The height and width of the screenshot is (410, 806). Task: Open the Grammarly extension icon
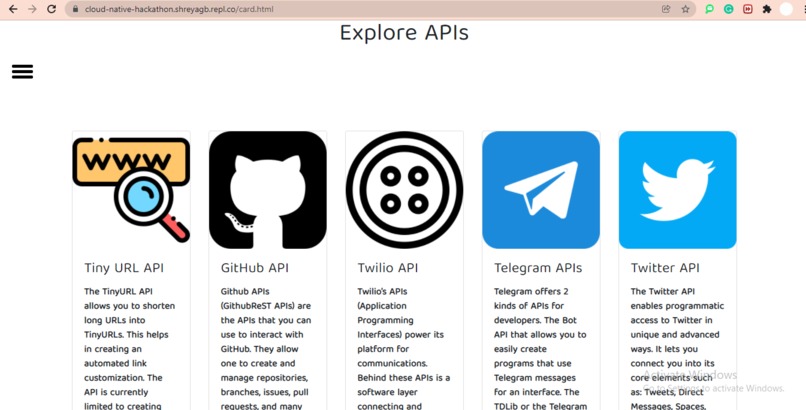728,9
